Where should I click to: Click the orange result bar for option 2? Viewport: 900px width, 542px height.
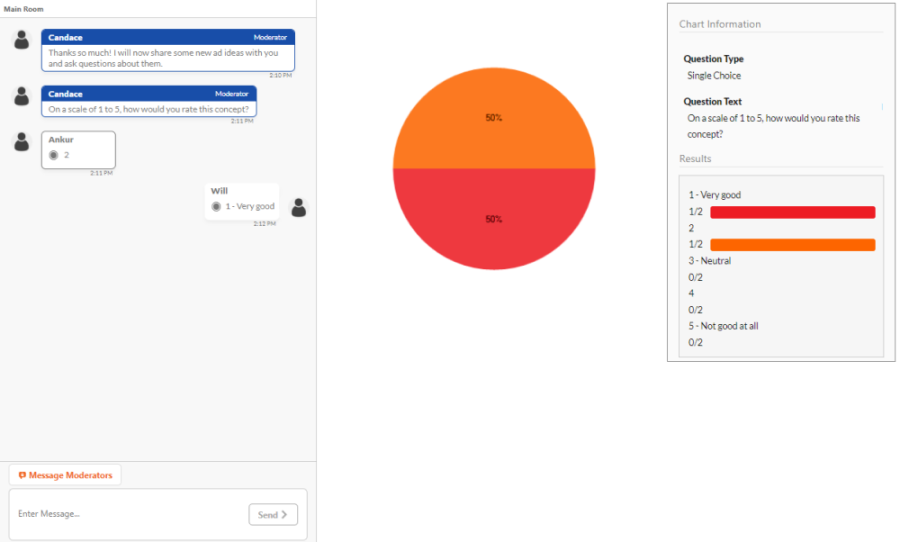tap(793, 245)
